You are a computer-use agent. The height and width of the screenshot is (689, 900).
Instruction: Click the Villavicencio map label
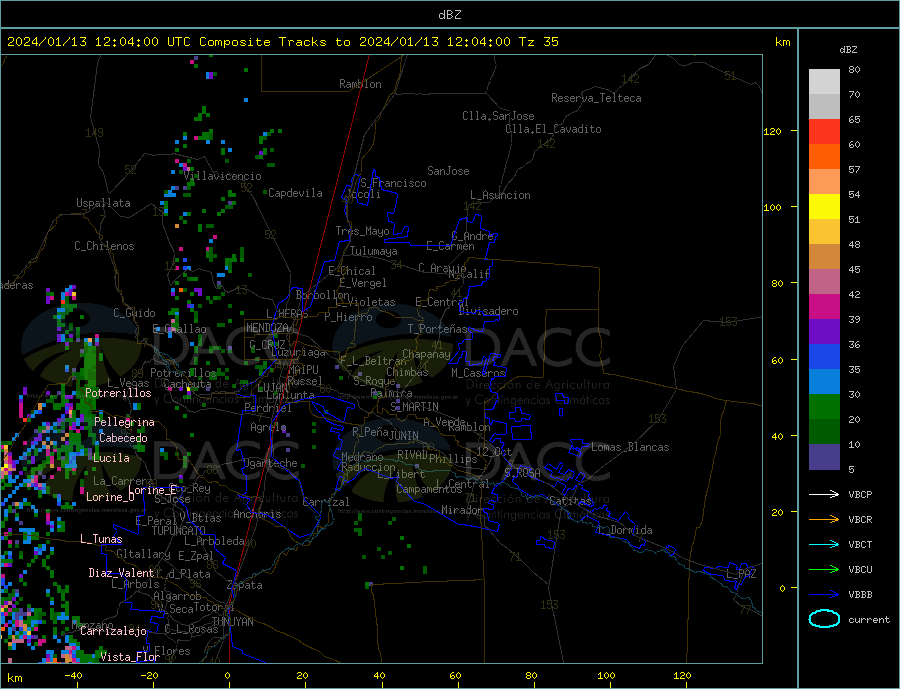tap(223, 176)
